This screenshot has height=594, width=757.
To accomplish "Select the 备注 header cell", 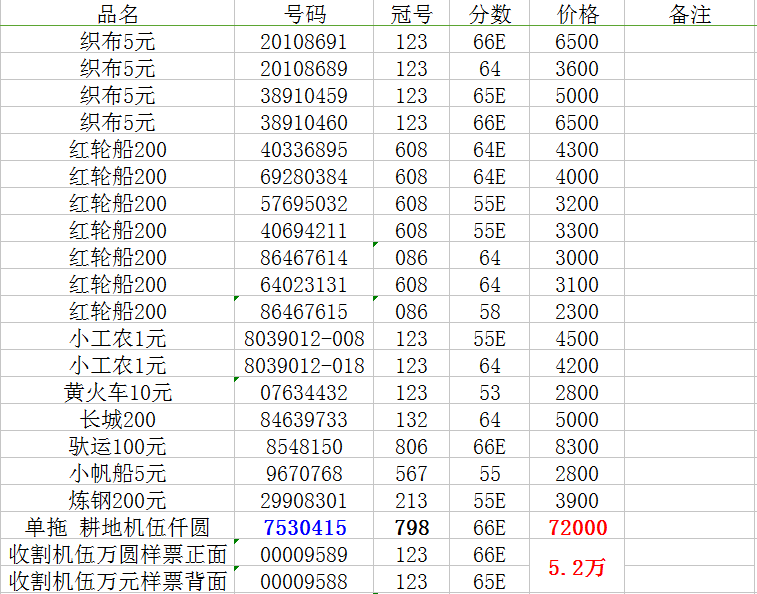I will click(x=690, y=14).
